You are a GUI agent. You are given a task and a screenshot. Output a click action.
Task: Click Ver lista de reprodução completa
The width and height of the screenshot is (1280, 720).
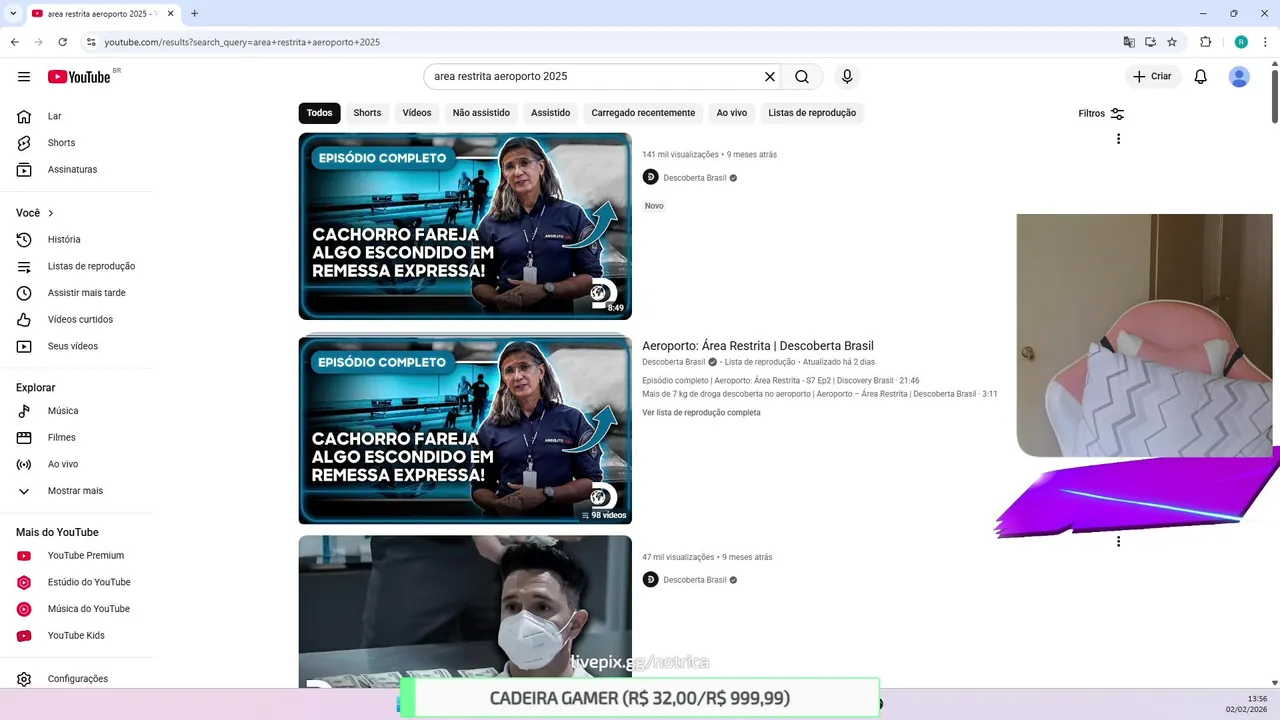701,413
